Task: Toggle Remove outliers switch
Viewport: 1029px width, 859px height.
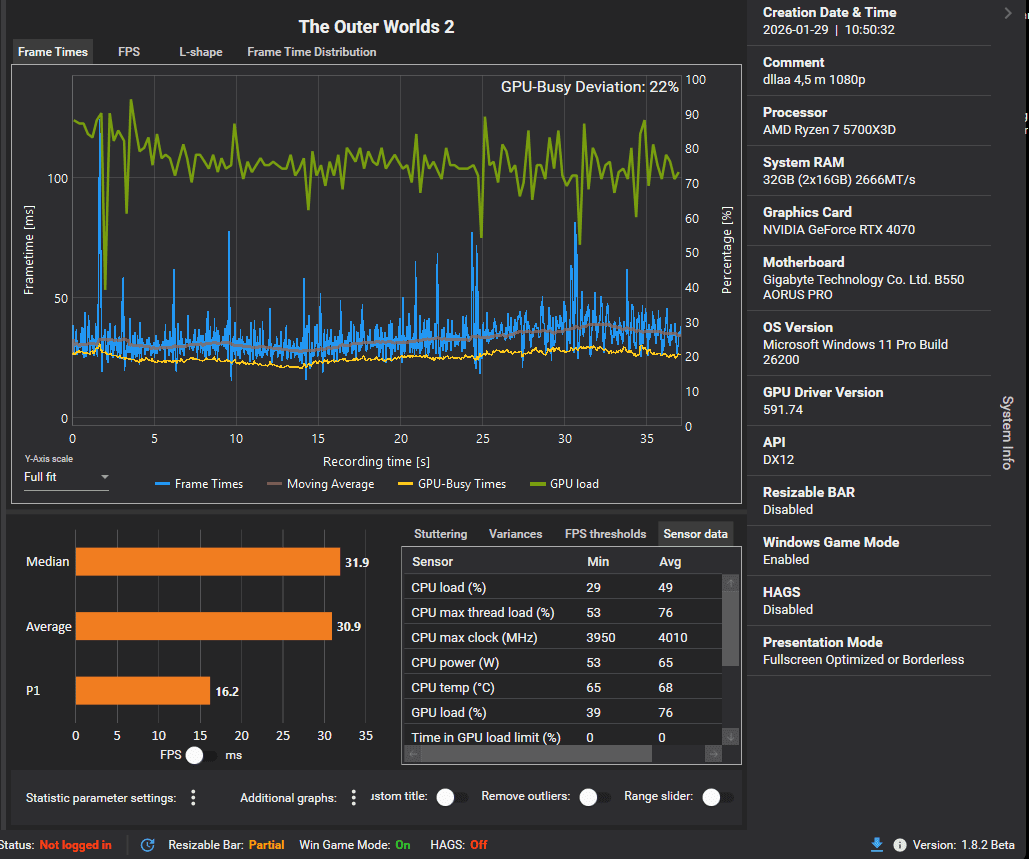Action: (x=596, y=797)
